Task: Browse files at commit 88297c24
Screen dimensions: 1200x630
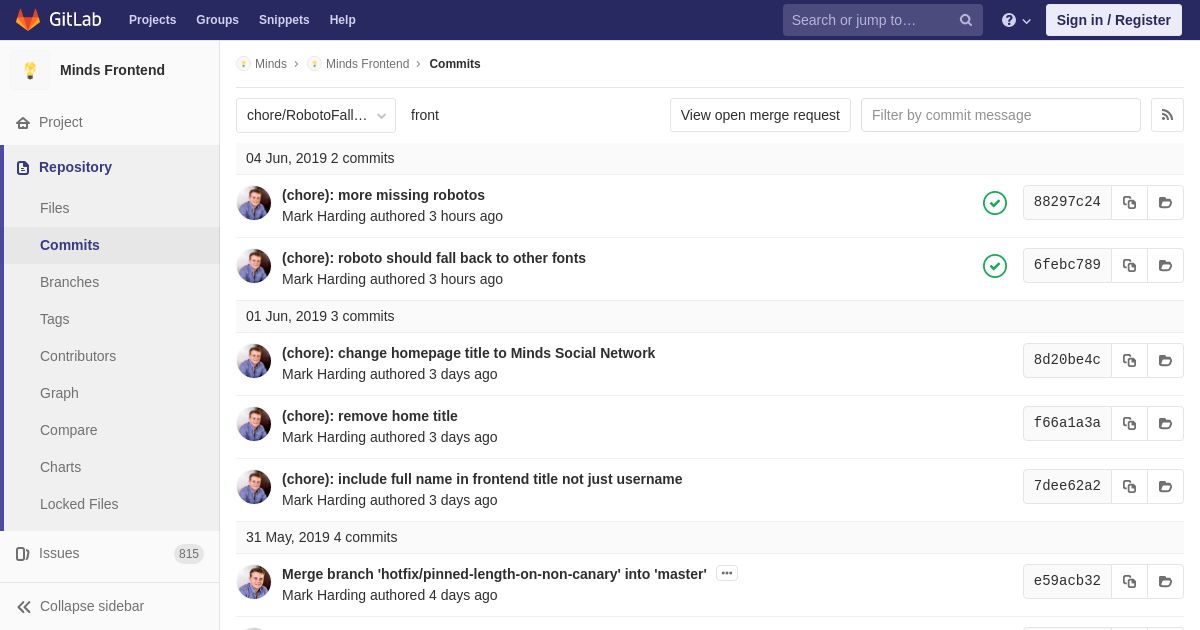Action: (1165, 202)
